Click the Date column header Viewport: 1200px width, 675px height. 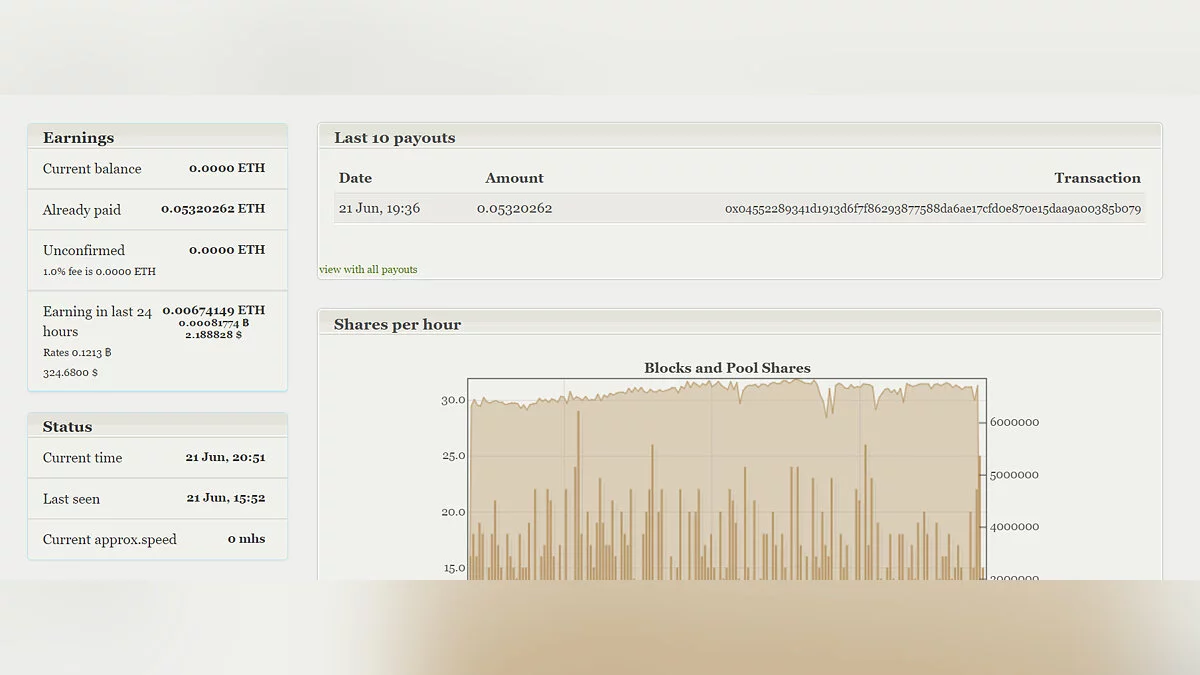pos(355,178)
